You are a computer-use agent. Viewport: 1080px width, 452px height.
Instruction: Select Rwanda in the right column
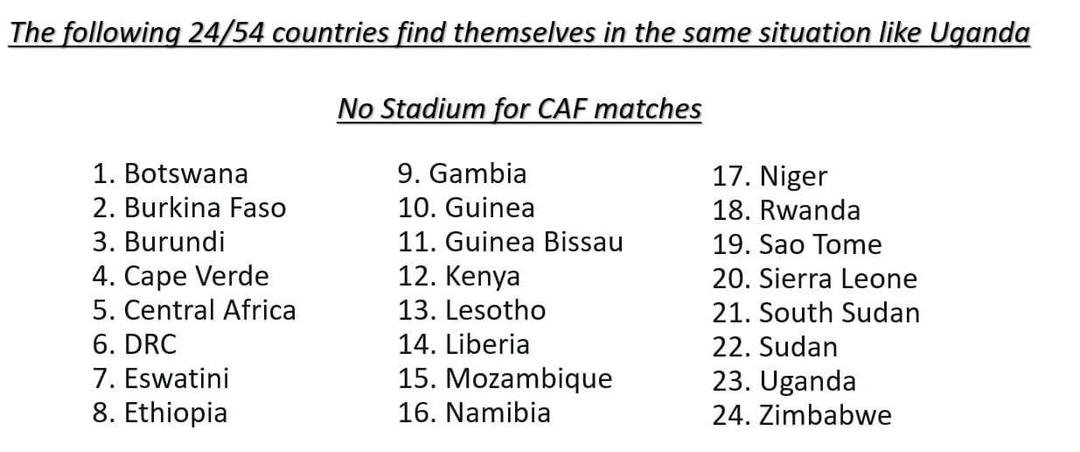[786, 211]
